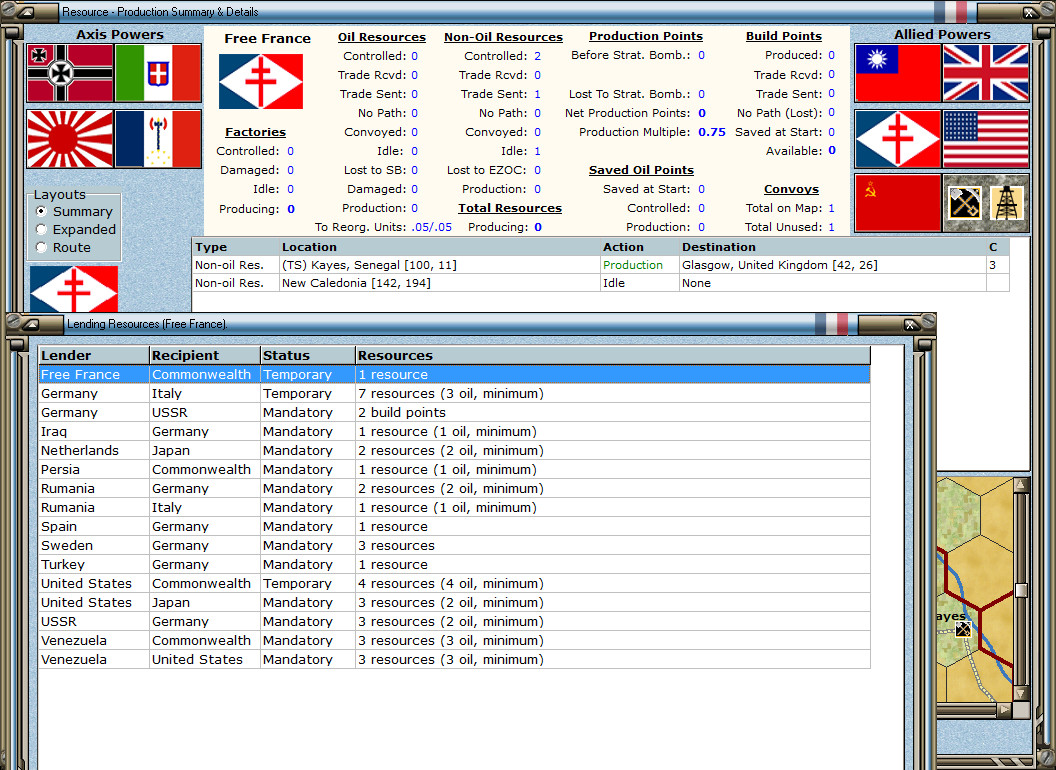Select the United States flag
The image size is (1056, 770).
pyautogui.click(x=986, y=139)
